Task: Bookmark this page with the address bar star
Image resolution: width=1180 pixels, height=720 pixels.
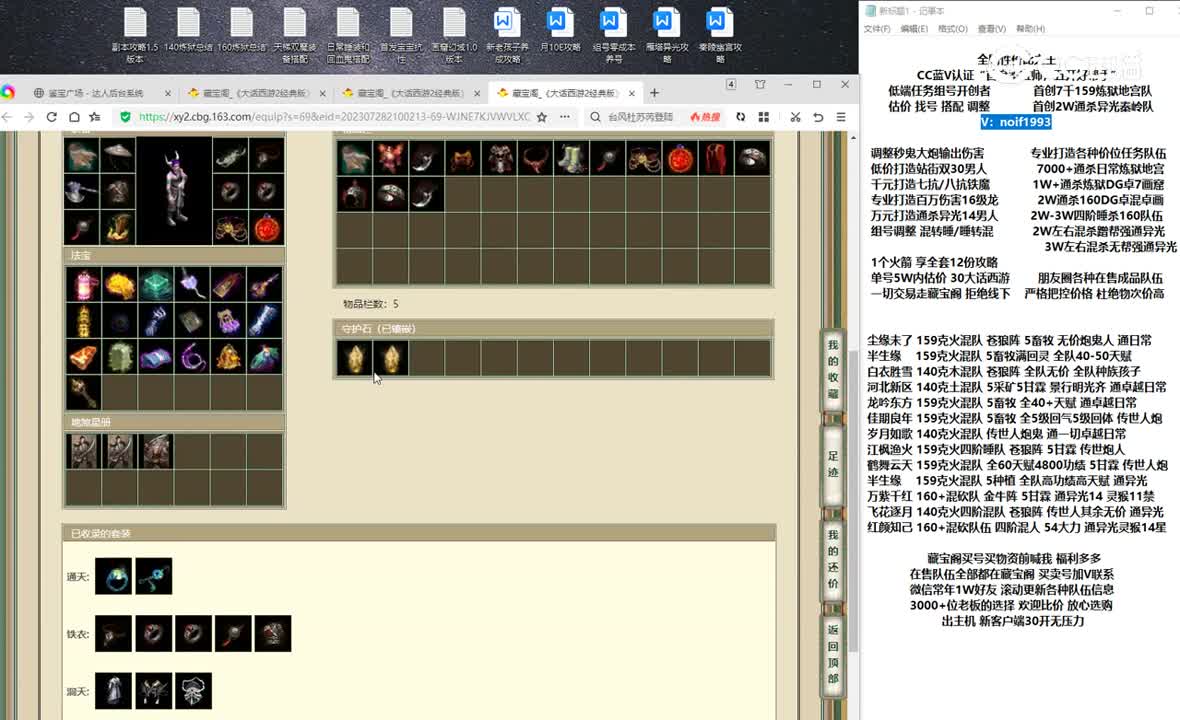Action: pos(542,117)
